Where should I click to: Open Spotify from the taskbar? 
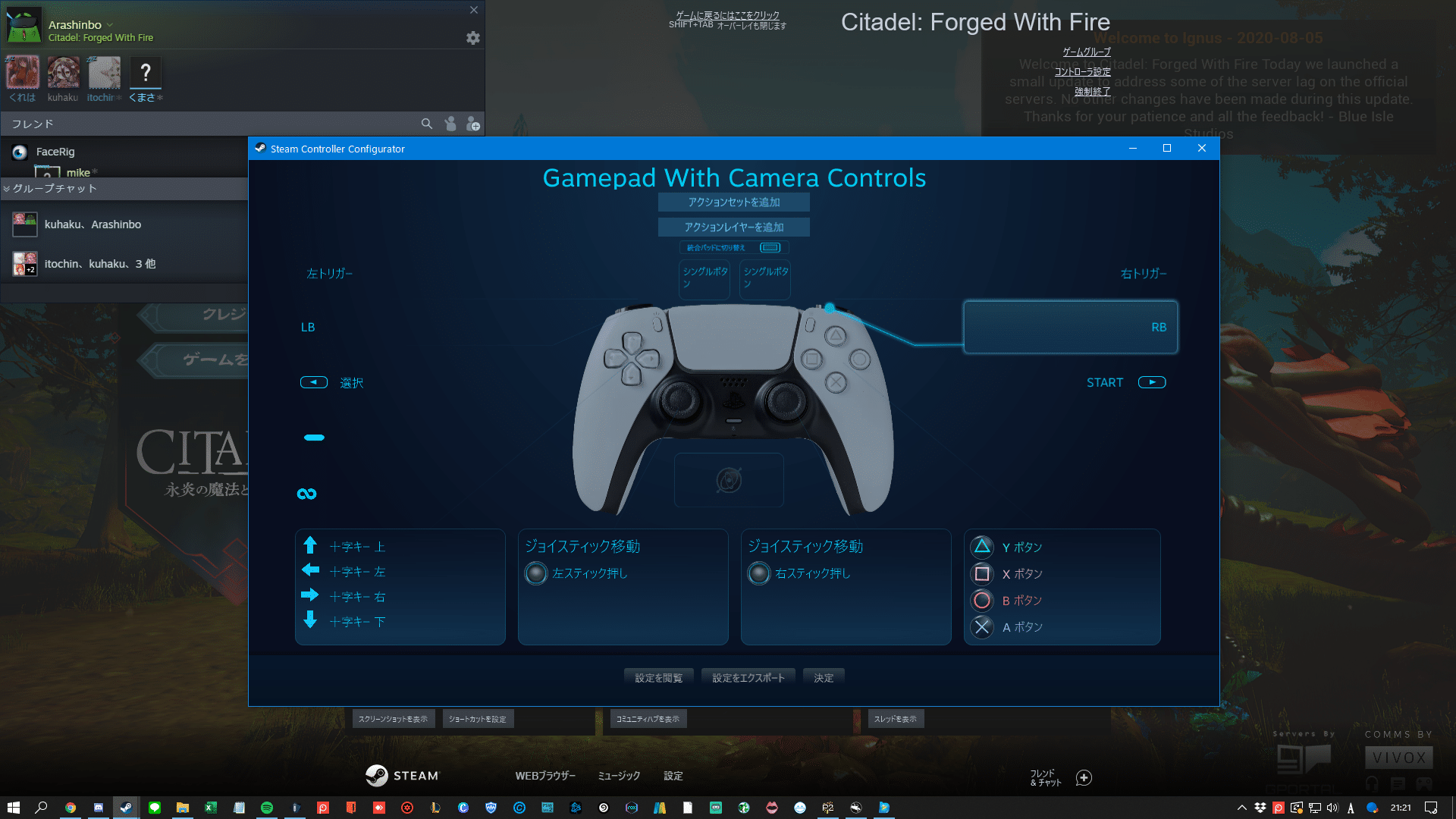[x=267, y=808]
